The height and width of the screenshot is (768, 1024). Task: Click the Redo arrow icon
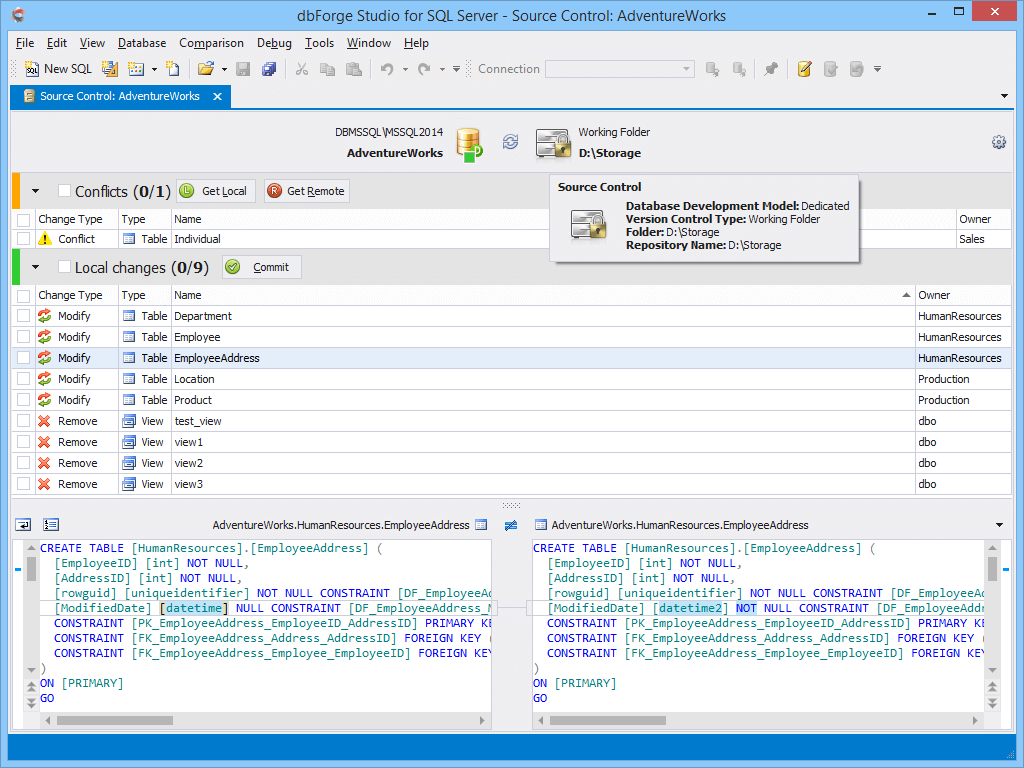pos(424,69)
